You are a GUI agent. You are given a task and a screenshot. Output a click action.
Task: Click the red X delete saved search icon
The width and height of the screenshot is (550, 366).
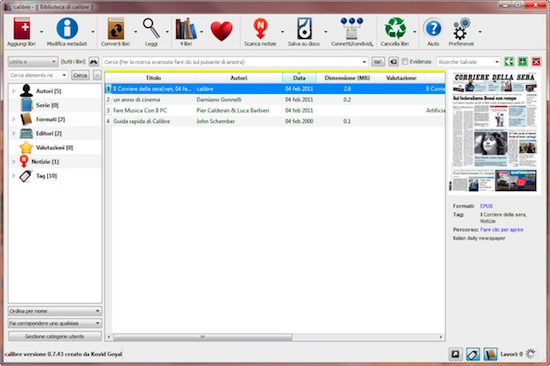[536, 62]
